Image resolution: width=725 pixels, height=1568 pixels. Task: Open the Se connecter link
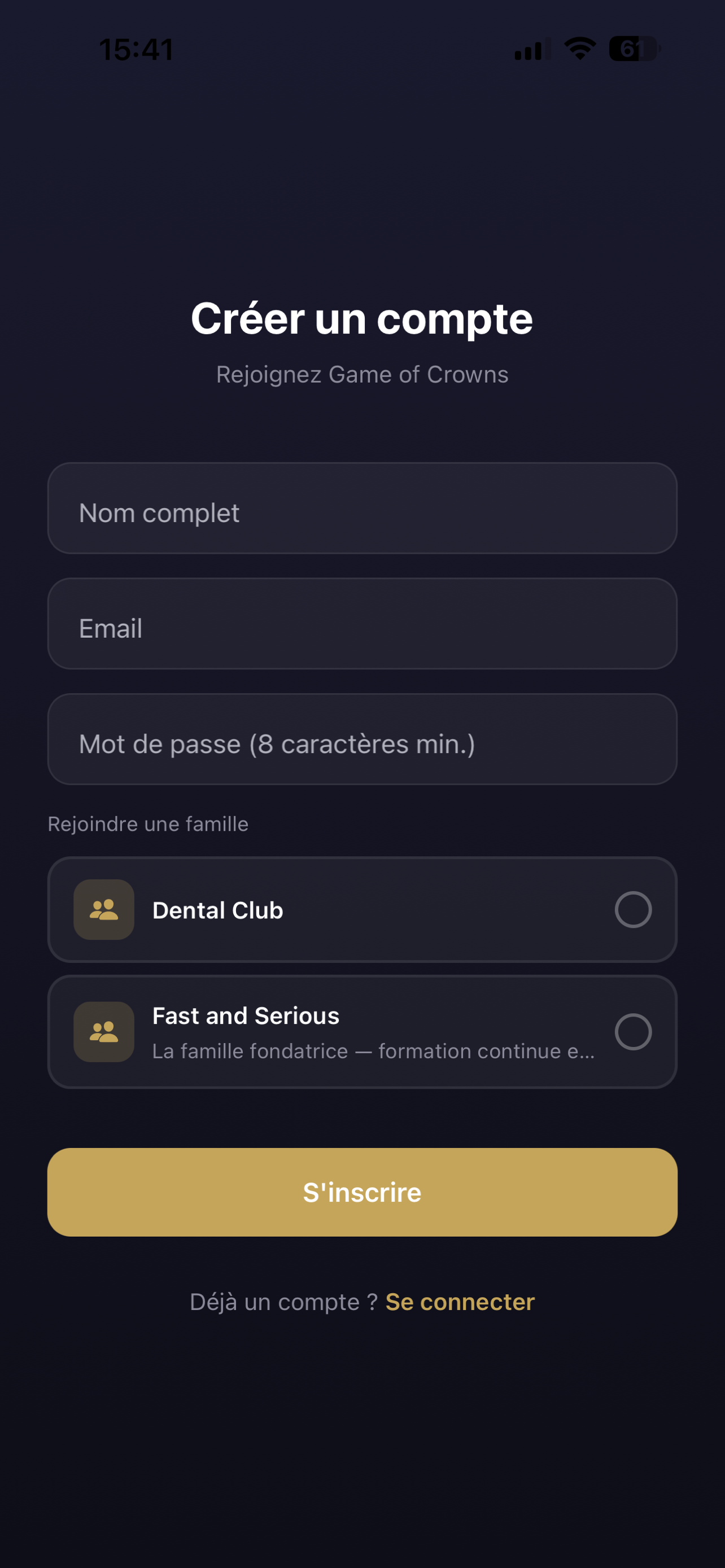click(x=460, y=1302)
